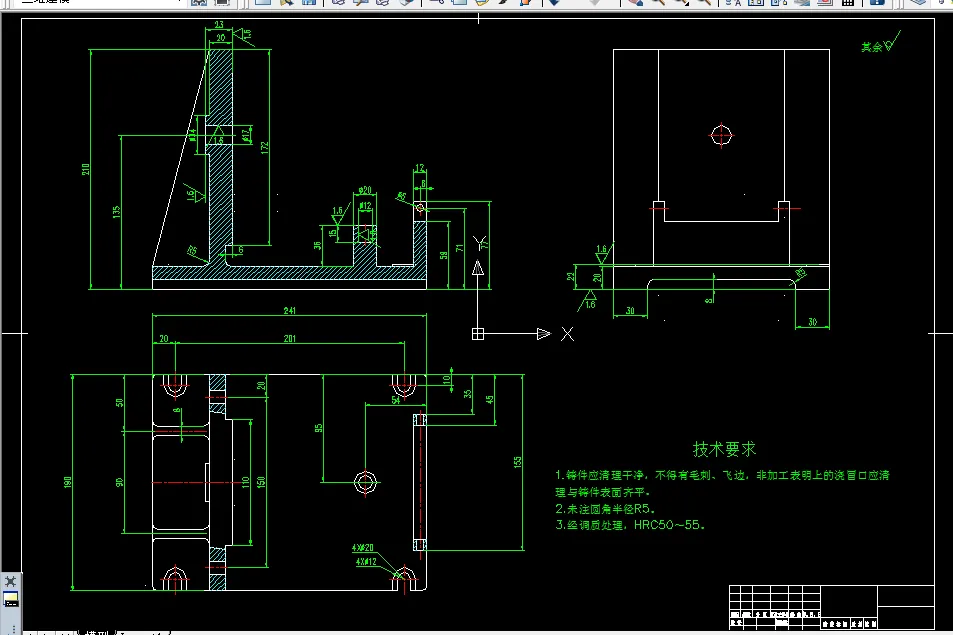The height and width of the screenshot is (635, 953).
Task: Select the Y axis label of the UCS icon
Action: pos(480,242)
